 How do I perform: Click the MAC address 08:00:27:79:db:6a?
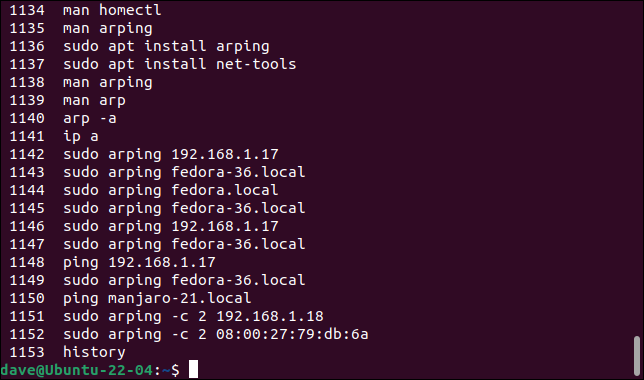click(x=292, y=334)
